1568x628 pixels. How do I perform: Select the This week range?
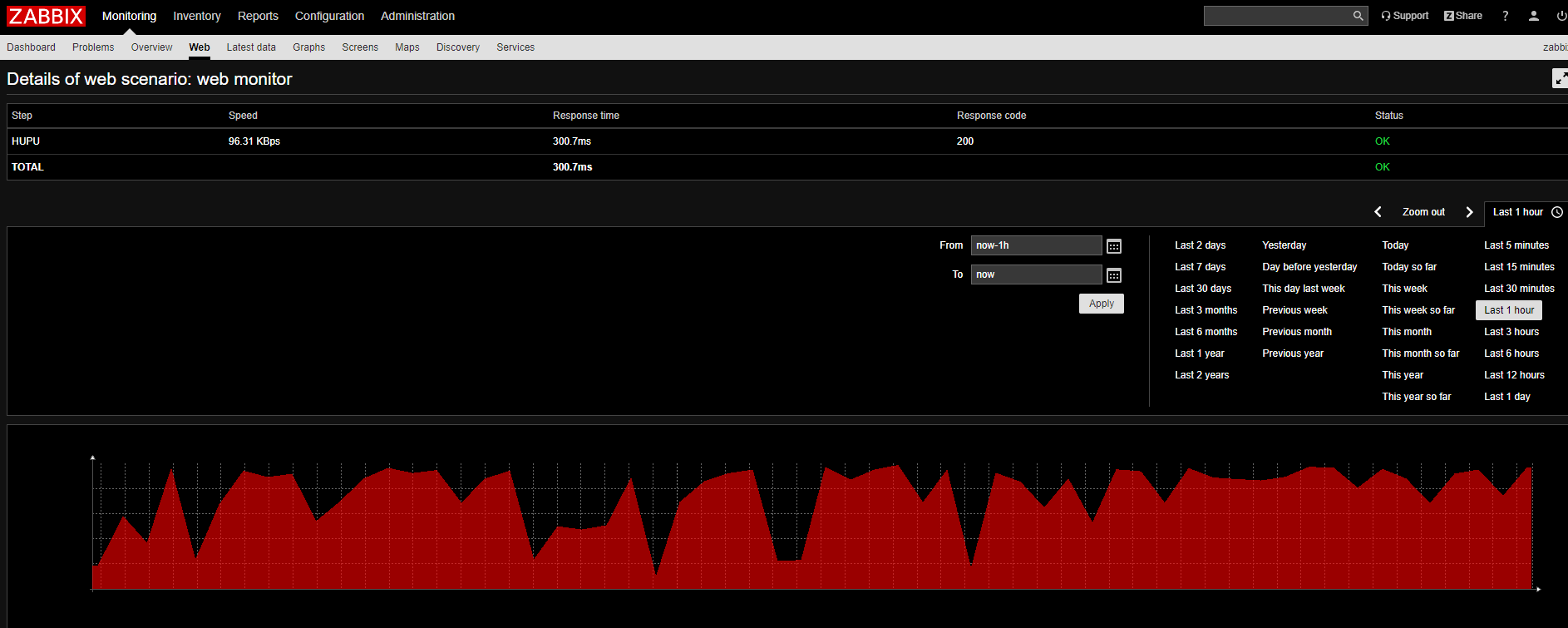pyautogui.click(x=1404, y=289)
